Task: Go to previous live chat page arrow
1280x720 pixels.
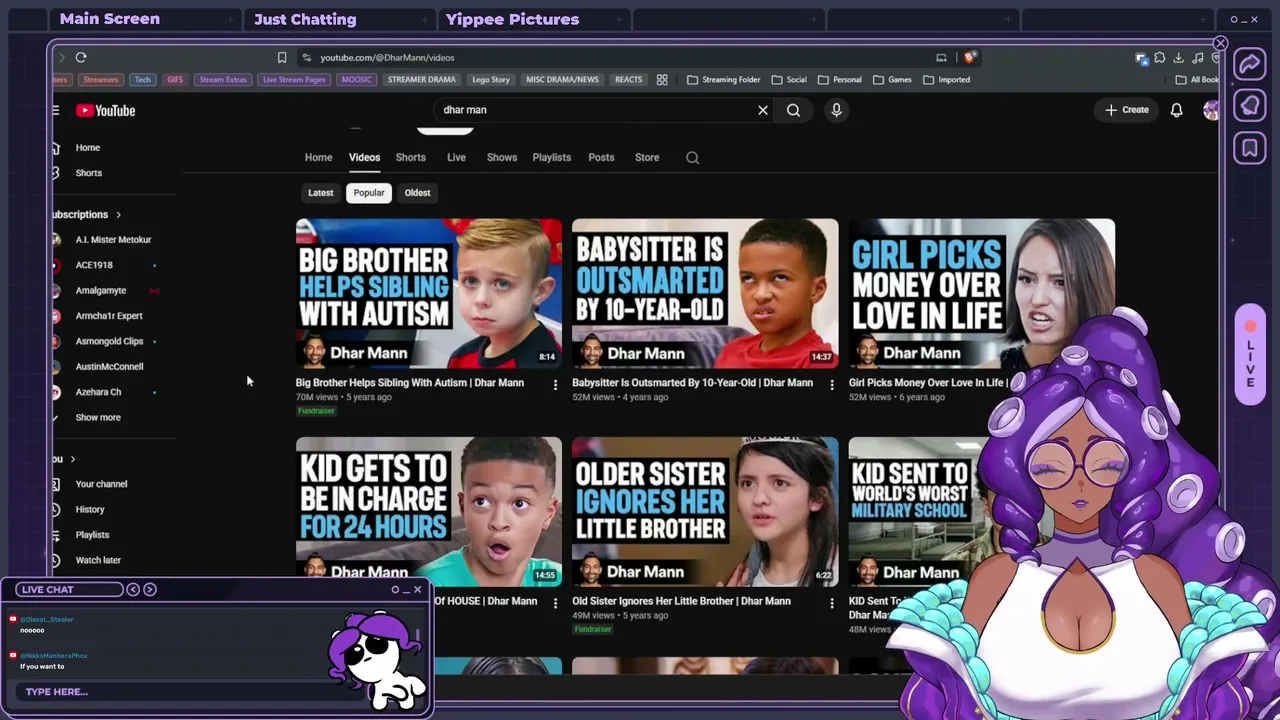Action: click(133, 590)
